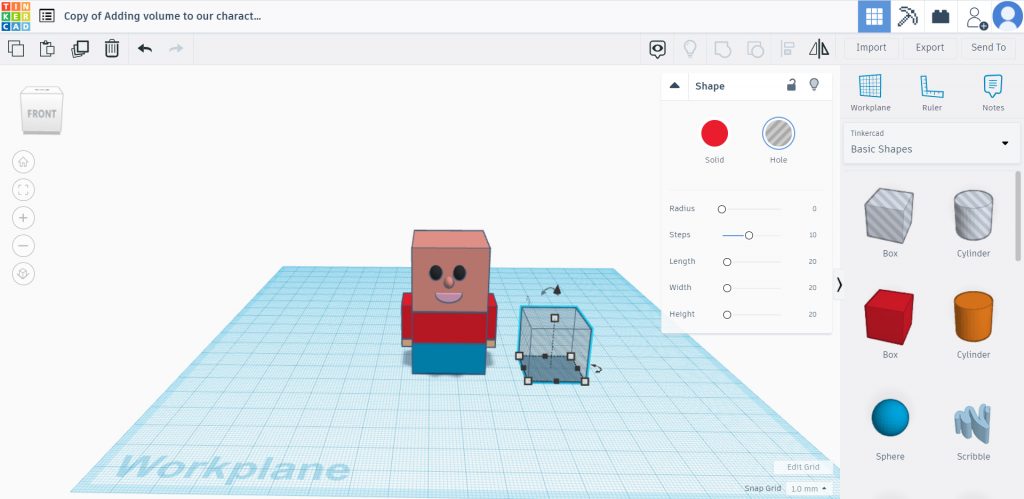The height and width of the screenshot is (499, 1024).
Task: Click the Height slider handle
Action: (x=727, y=315)
